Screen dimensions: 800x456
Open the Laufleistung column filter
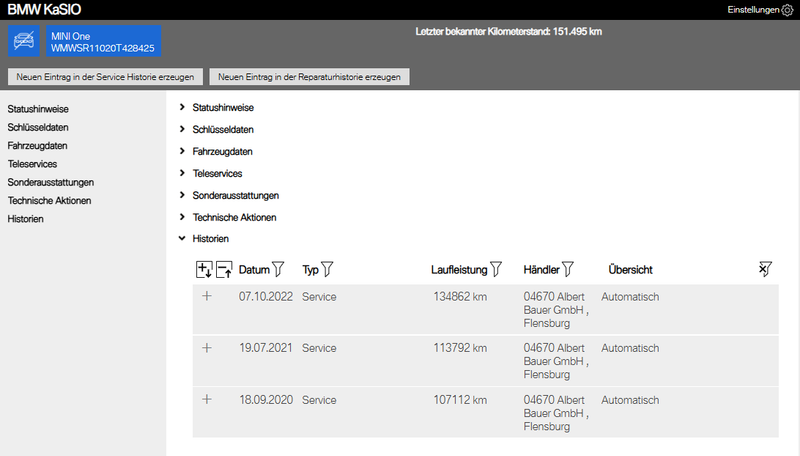496,269
